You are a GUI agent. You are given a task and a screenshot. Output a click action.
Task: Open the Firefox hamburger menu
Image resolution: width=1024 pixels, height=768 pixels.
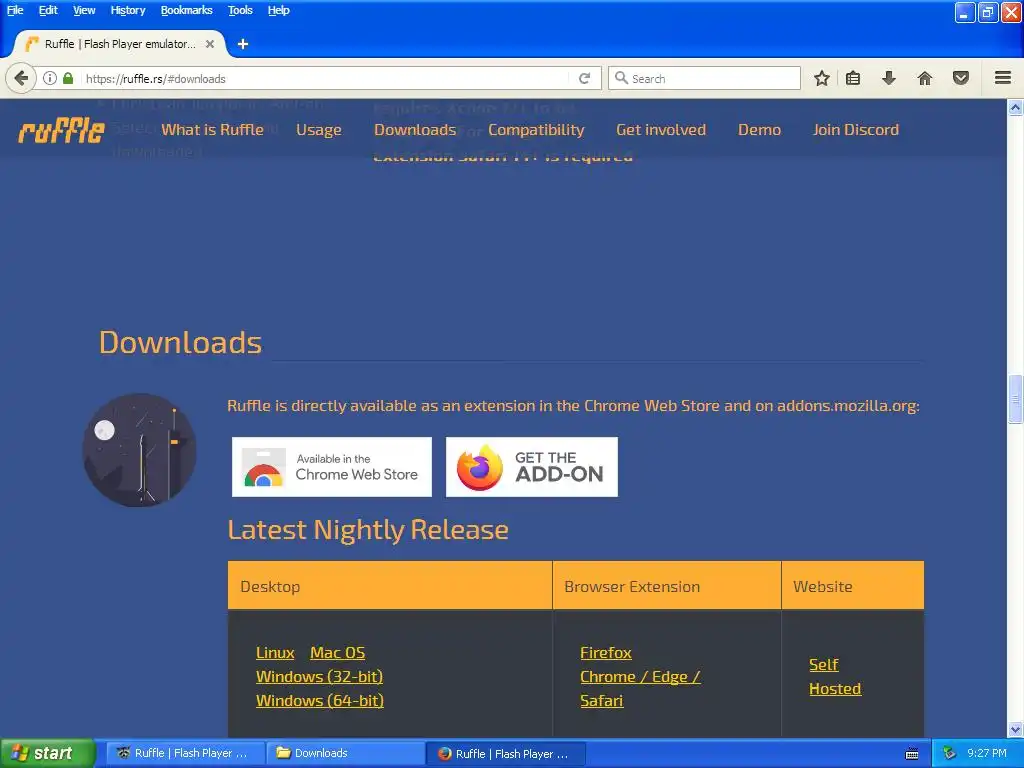[x=1002, y=78]
